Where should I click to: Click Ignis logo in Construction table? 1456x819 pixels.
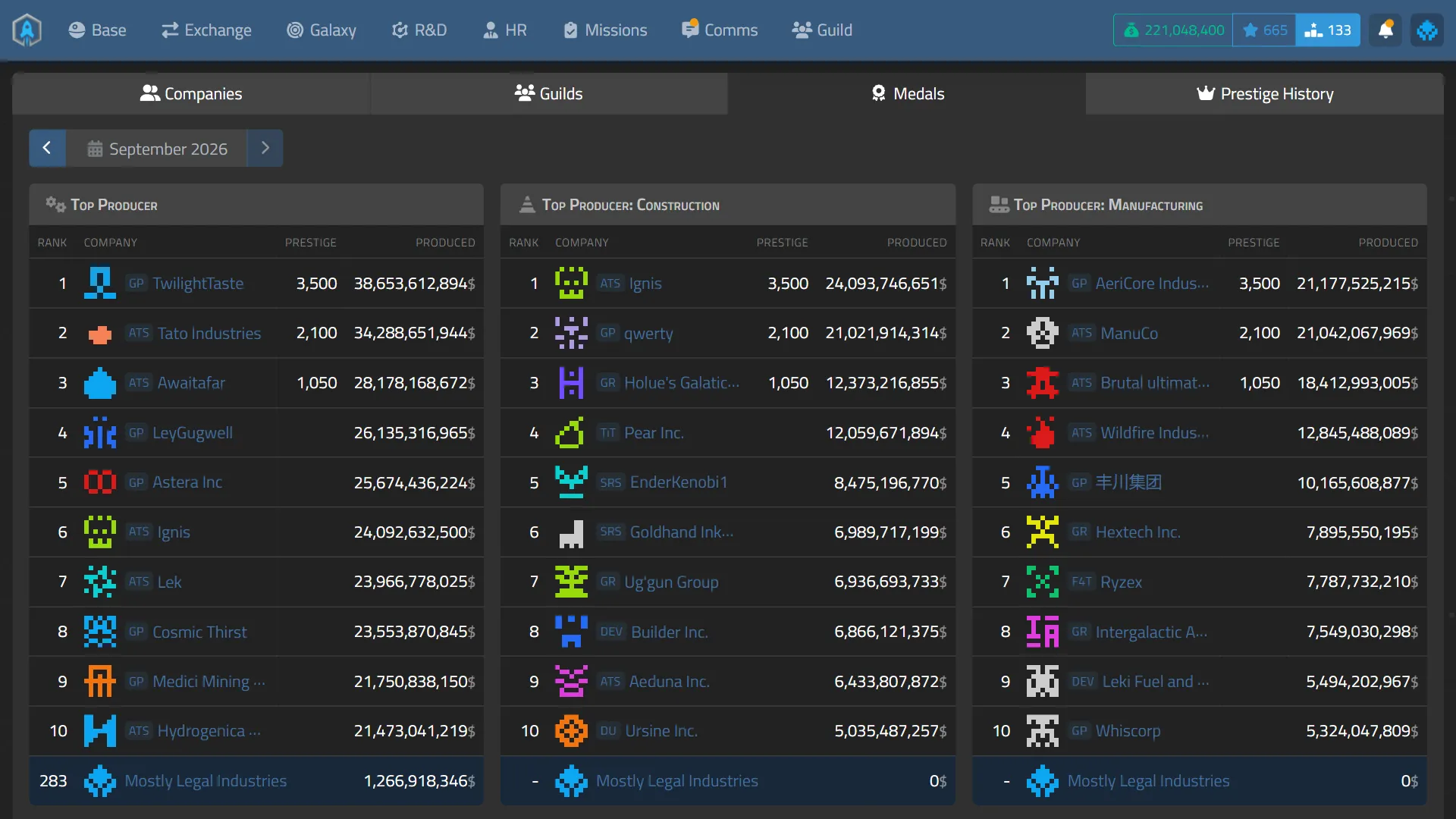click(571, 283)
